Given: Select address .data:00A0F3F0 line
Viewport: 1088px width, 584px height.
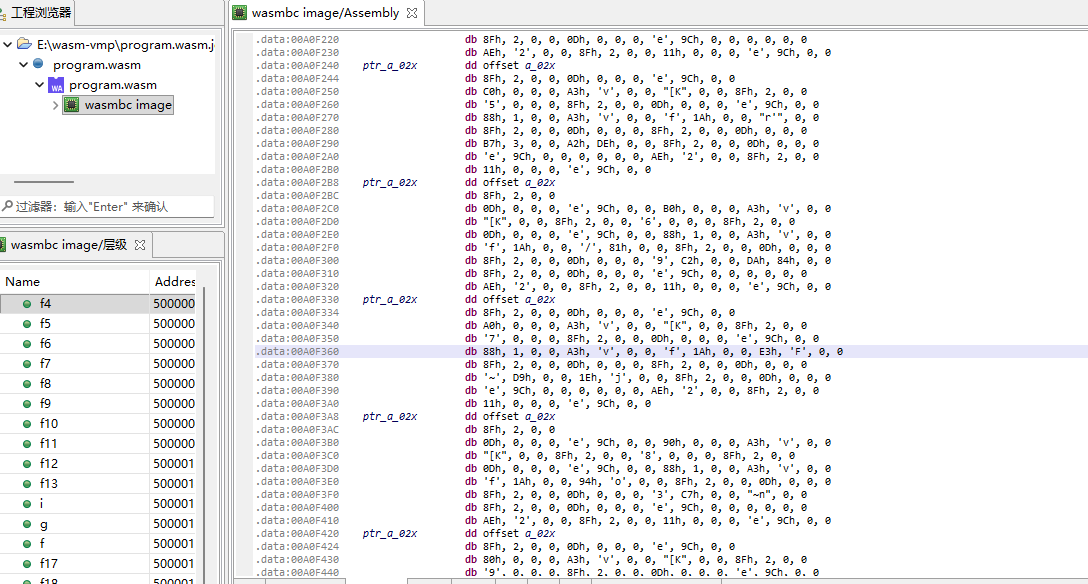Looking at the screenshot, I should [x=297, y=495].
